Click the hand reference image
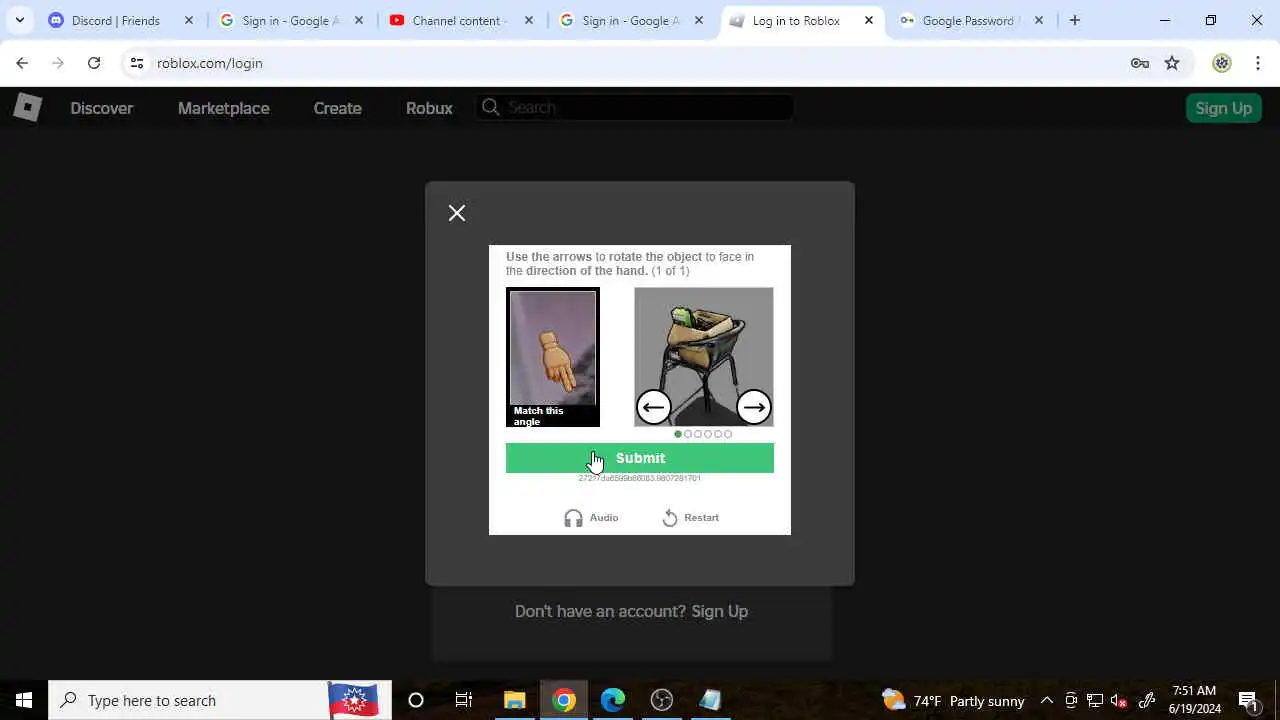The width and height of the screenshot is (1280, 720). [x=553, y=357]
